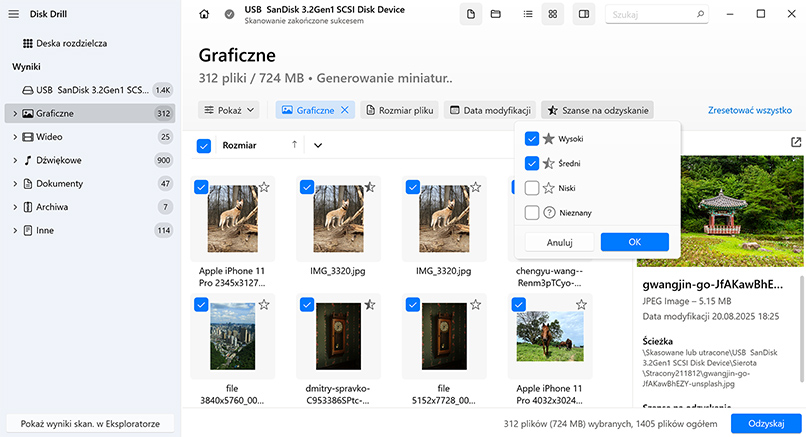
Task: Expand the Wideo category
Action: pyautogui.click(x=15, y=137)
